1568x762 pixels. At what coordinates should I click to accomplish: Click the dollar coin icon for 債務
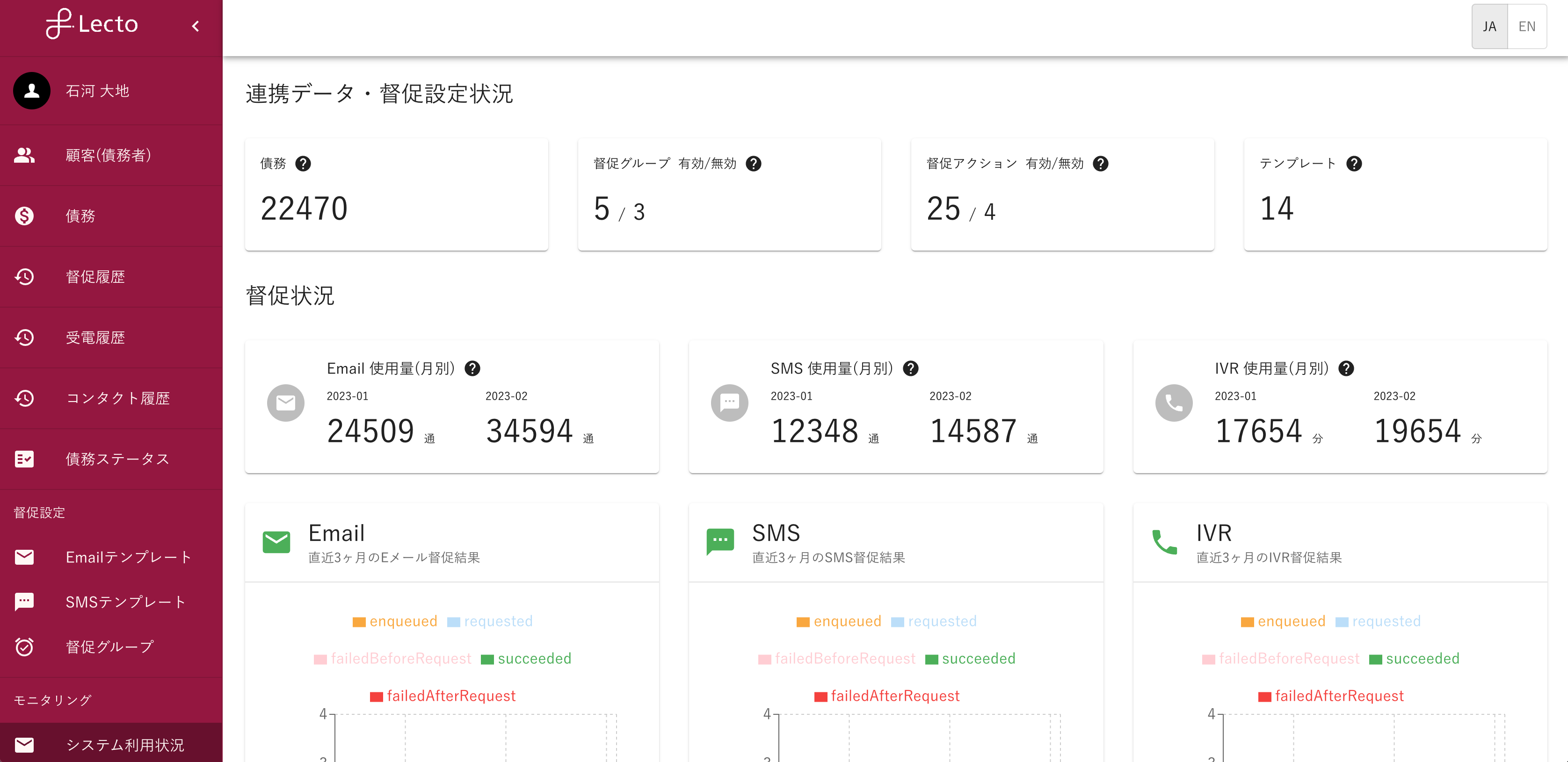tap(24, 216)
